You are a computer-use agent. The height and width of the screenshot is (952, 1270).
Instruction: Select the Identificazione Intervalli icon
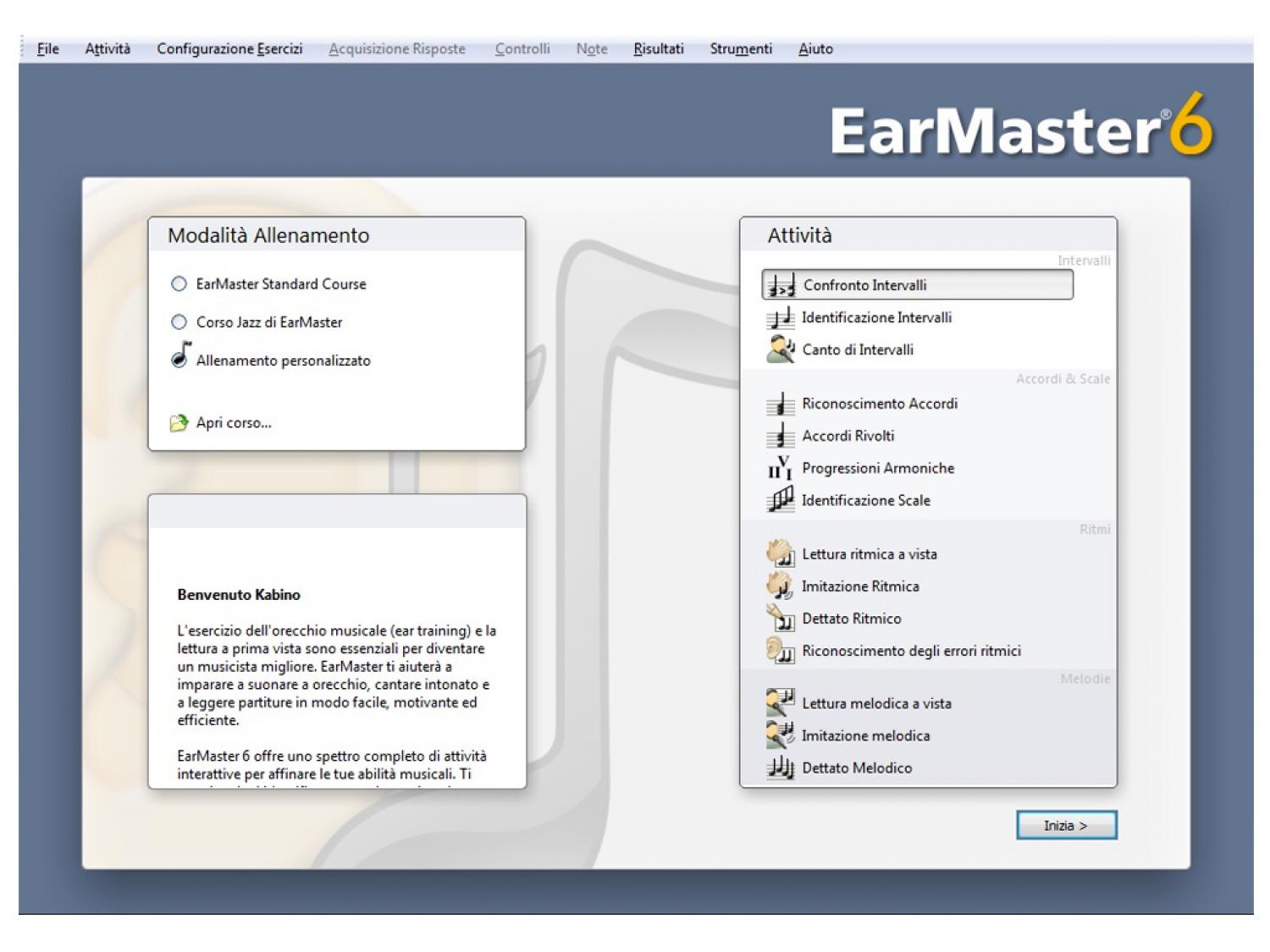780,318
